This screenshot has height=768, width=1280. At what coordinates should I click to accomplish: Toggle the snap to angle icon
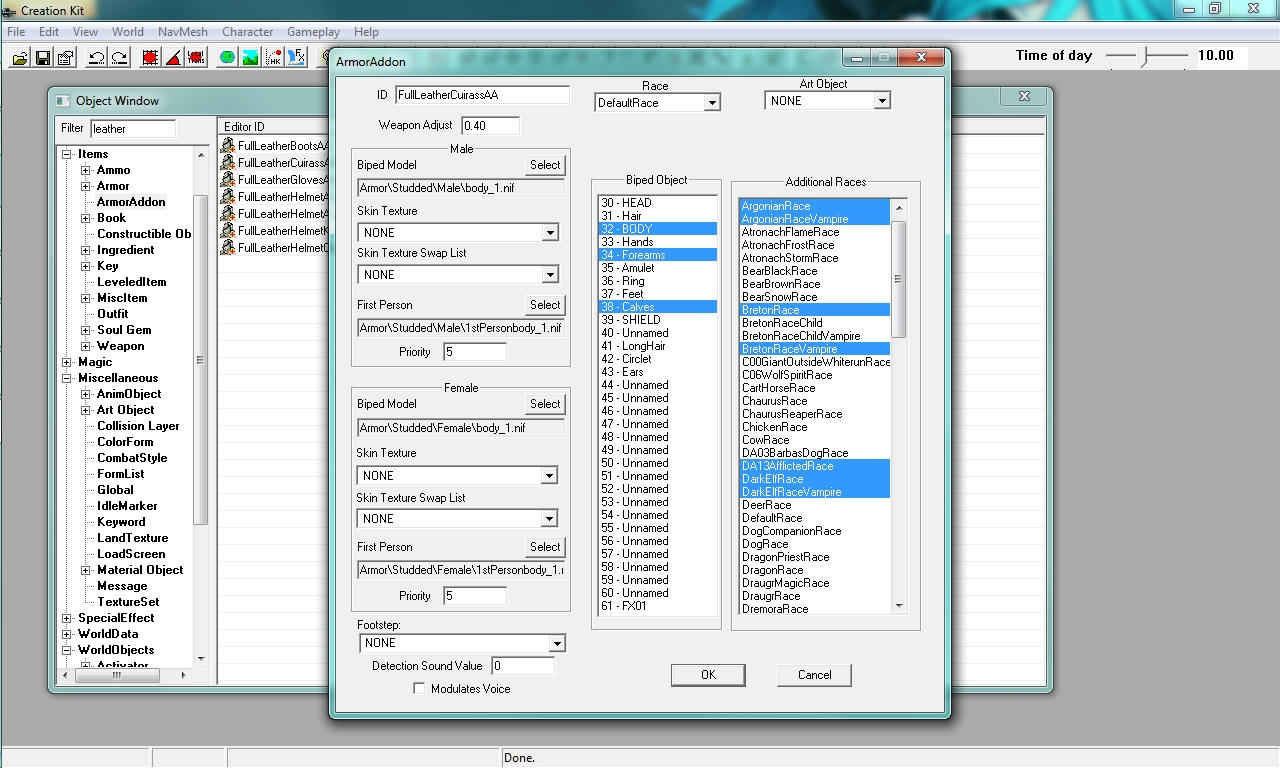173,58
